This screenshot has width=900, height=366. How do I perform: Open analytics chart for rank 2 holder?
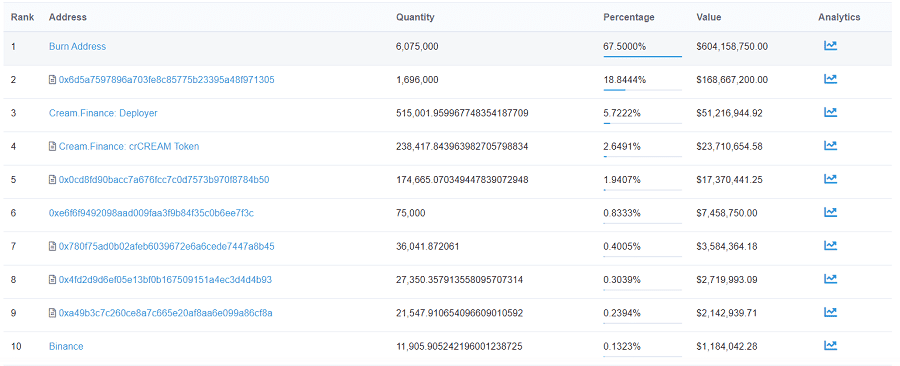(830, 79)
